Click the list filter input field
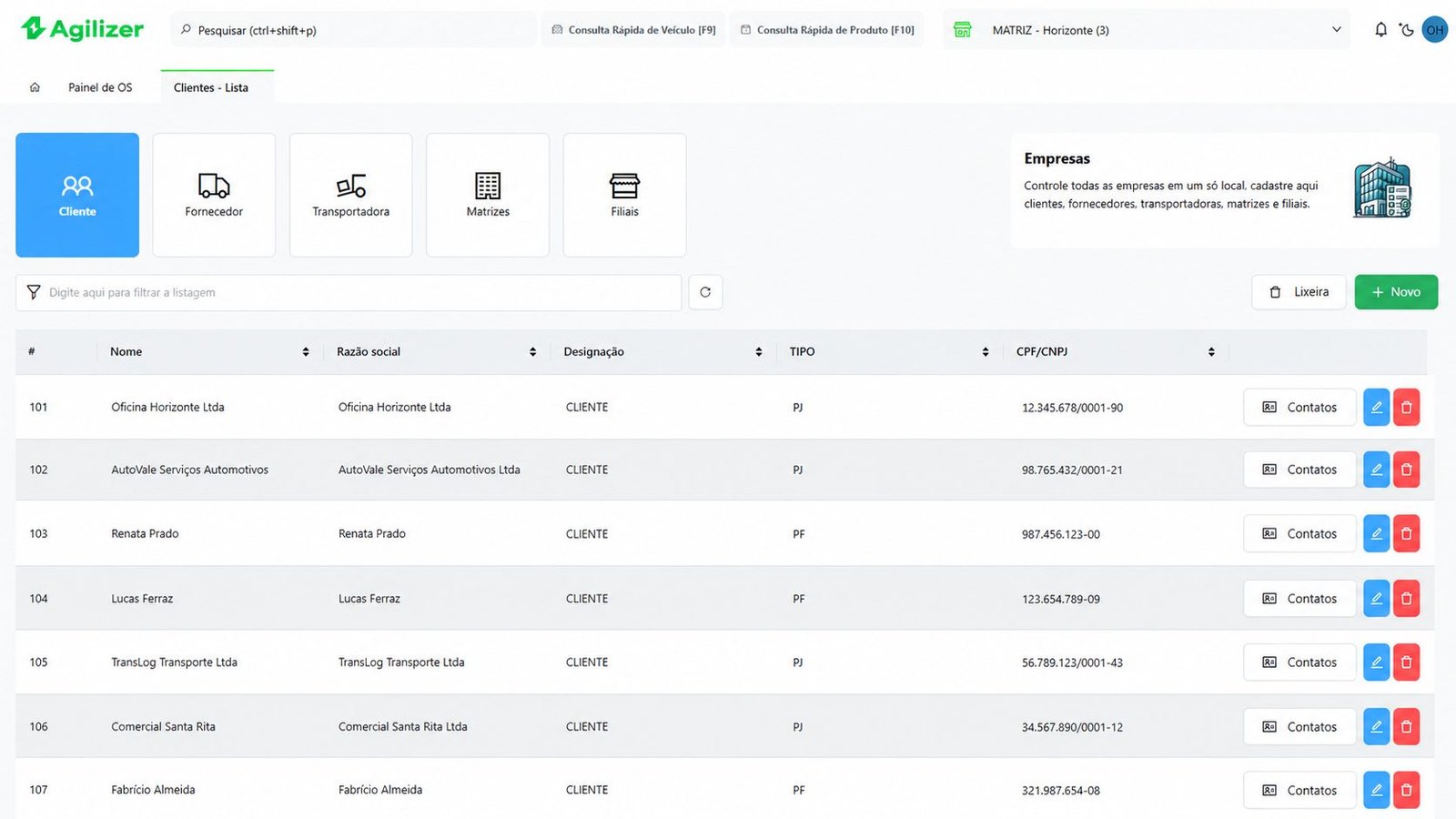Image resolution: width=1456 pixels, height=819 pixels. [349, 292]
